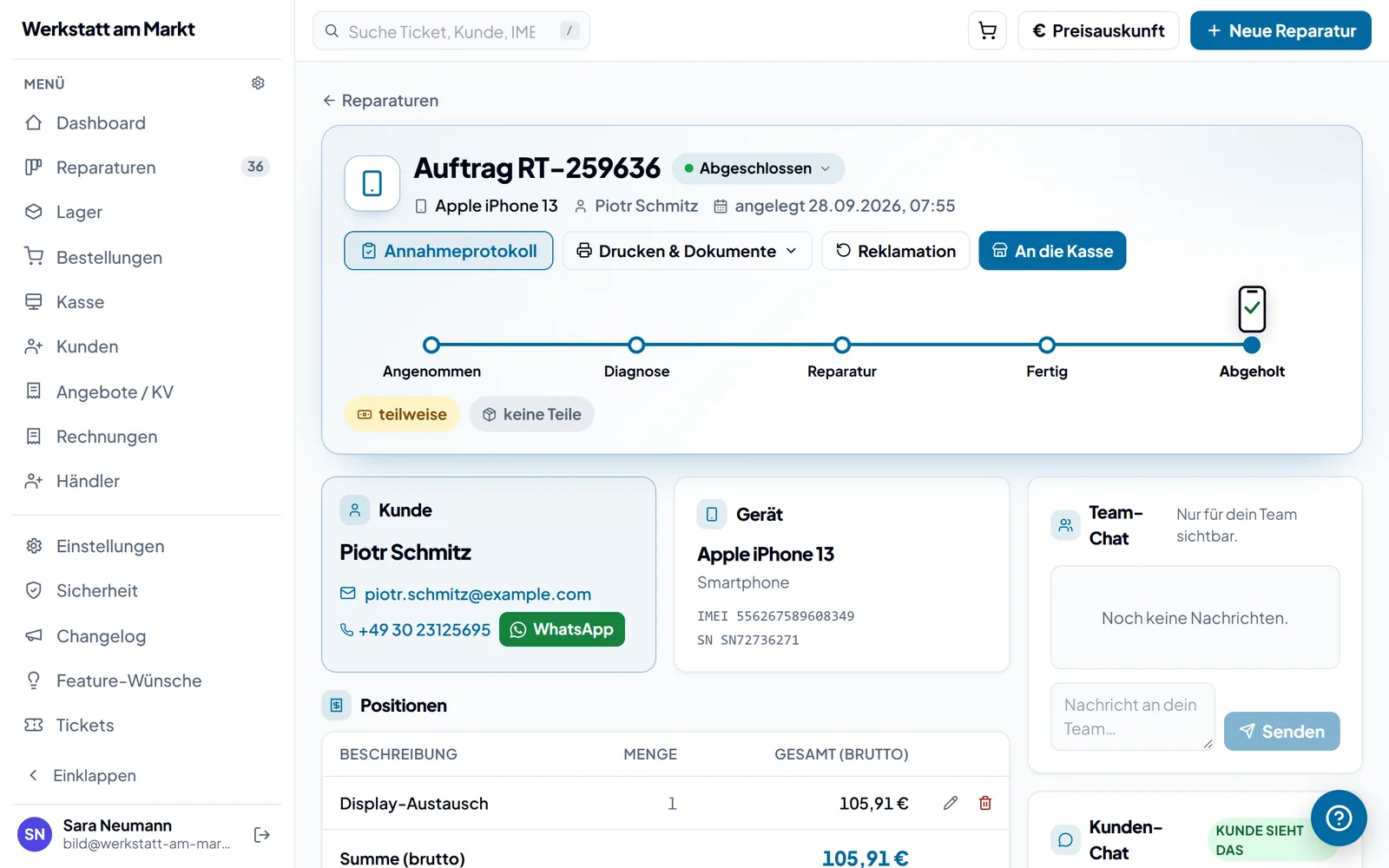Start a Reklamation

coord(895,251)
